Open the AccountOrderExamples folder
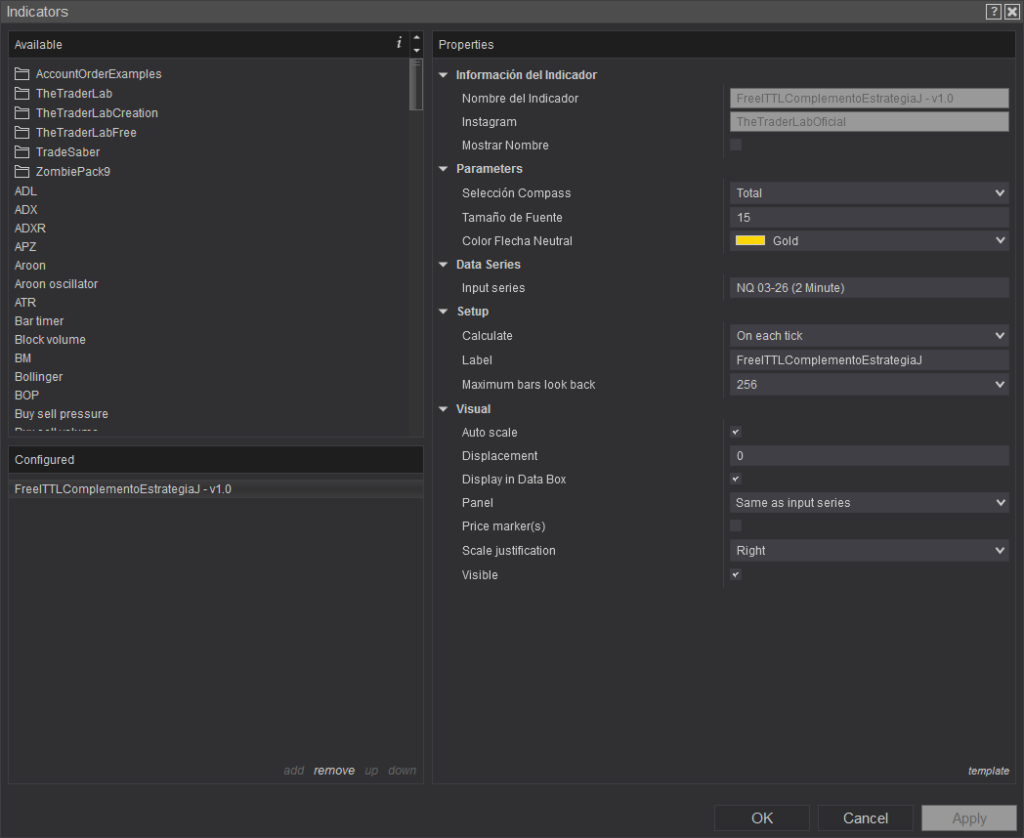 (98, 74)
